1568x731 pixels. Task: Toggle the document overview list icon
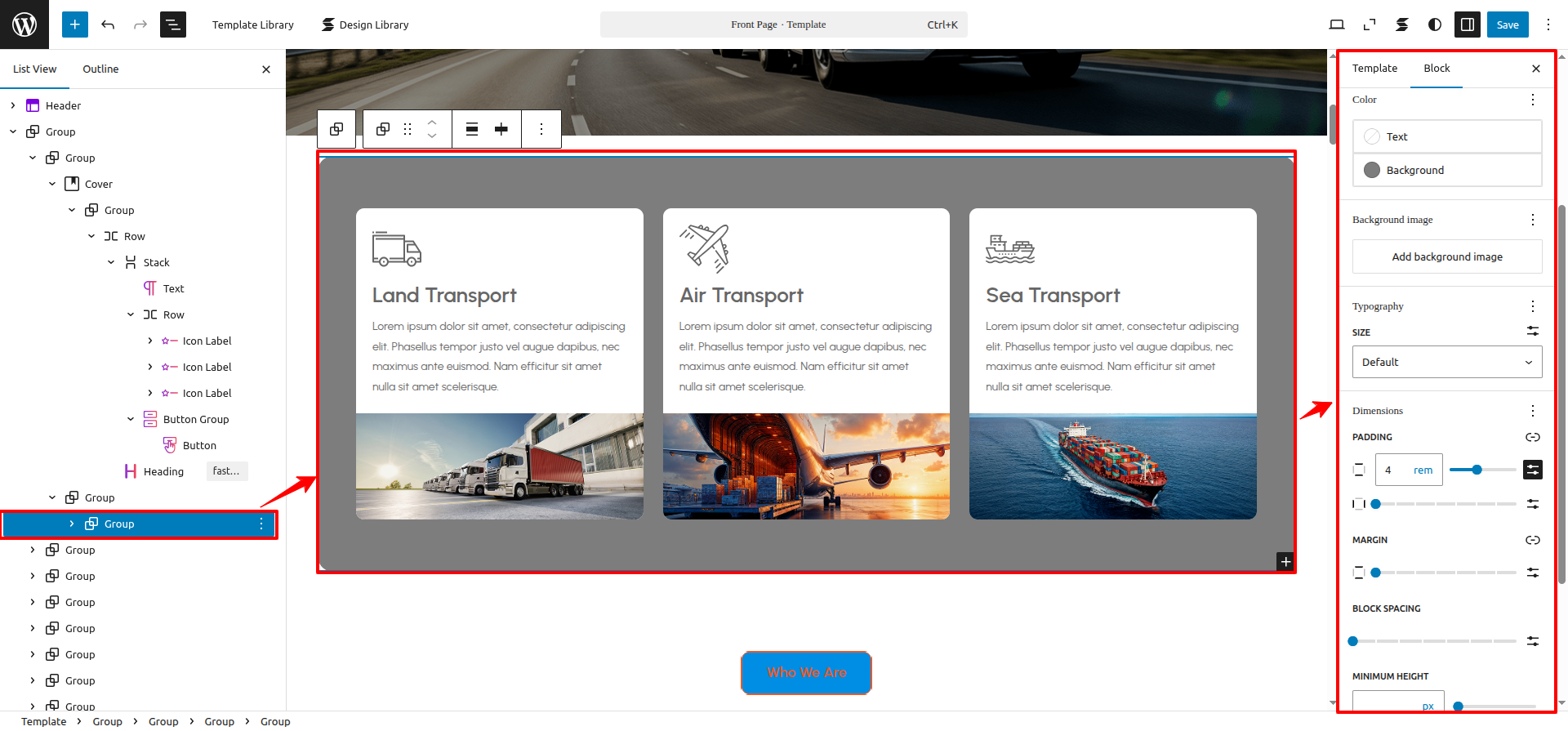(173, 25)
